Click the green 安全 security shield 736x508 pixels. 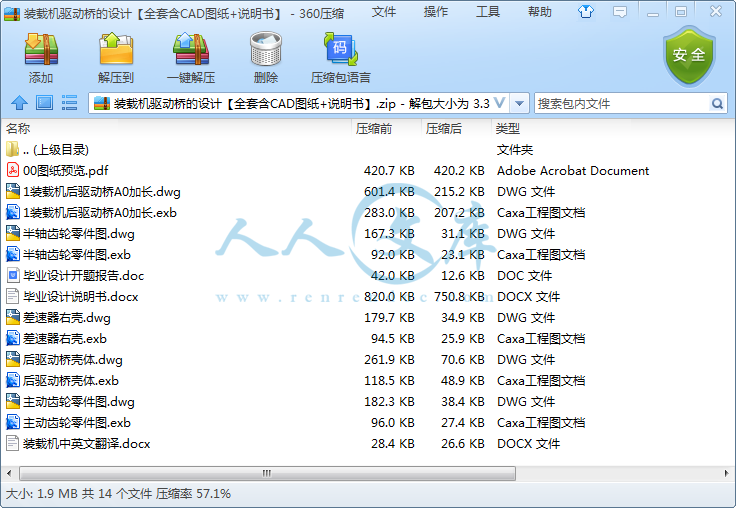click(689, 55)
